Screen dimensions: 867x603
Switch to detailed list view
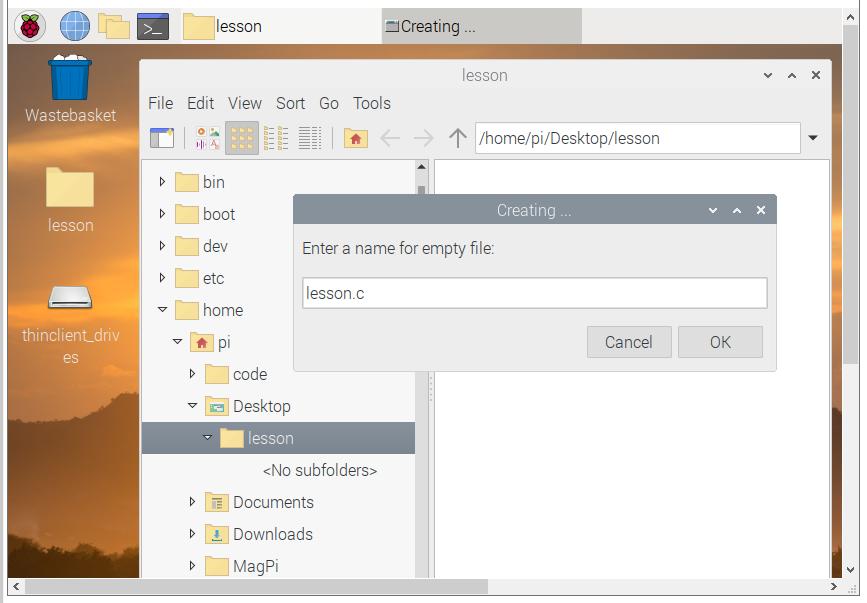310,138
